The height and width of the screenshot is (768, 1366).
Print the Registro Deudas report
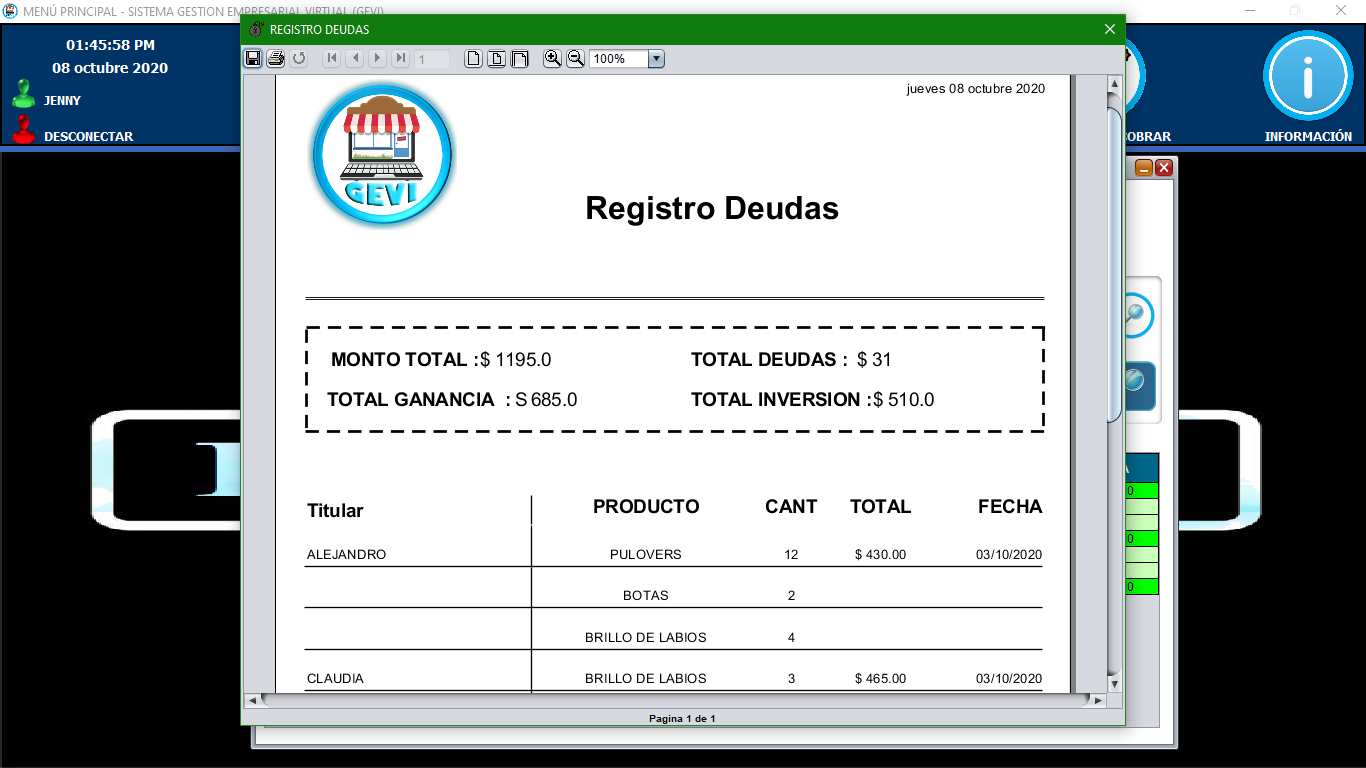coord(276,59)
